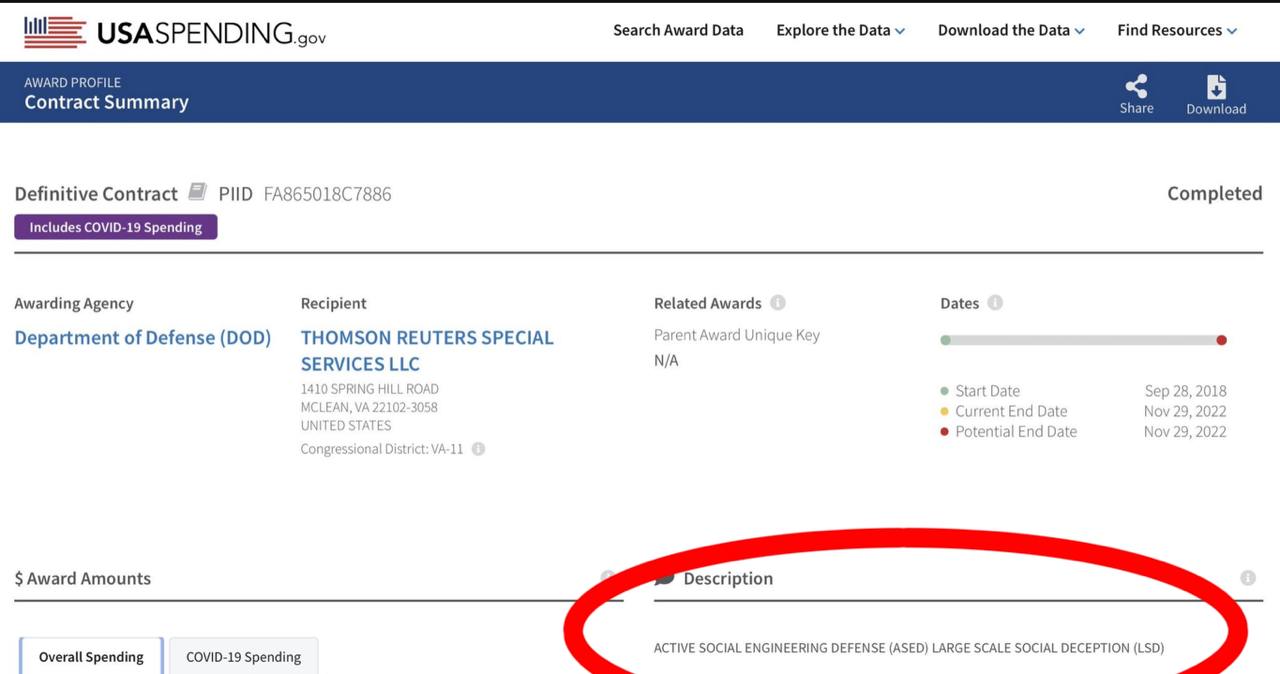
Task: Click Potential End Date label
Action: (x=1016, y=432)
